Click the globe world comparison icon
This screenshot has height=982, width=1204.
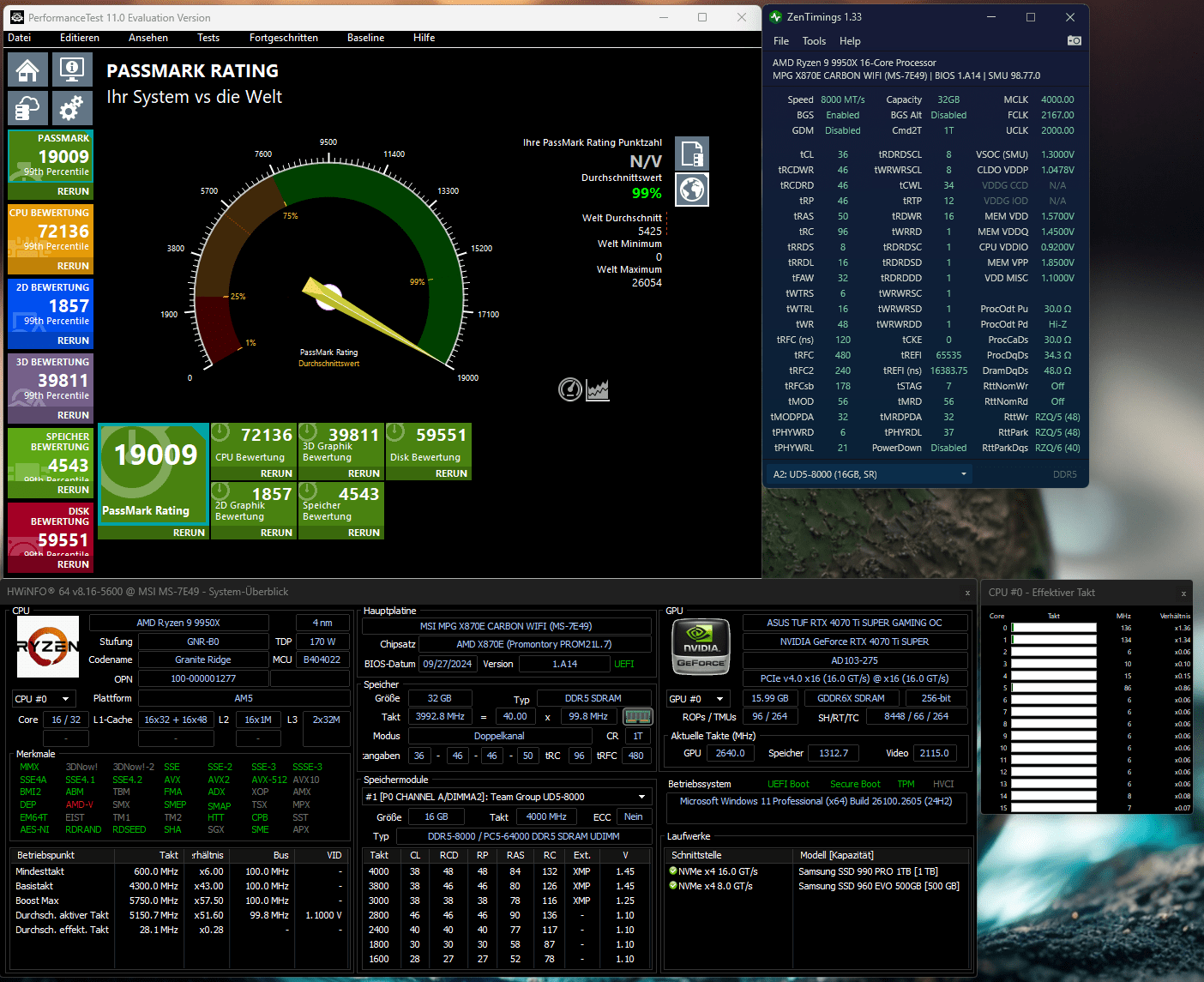[x=692, y=190]
